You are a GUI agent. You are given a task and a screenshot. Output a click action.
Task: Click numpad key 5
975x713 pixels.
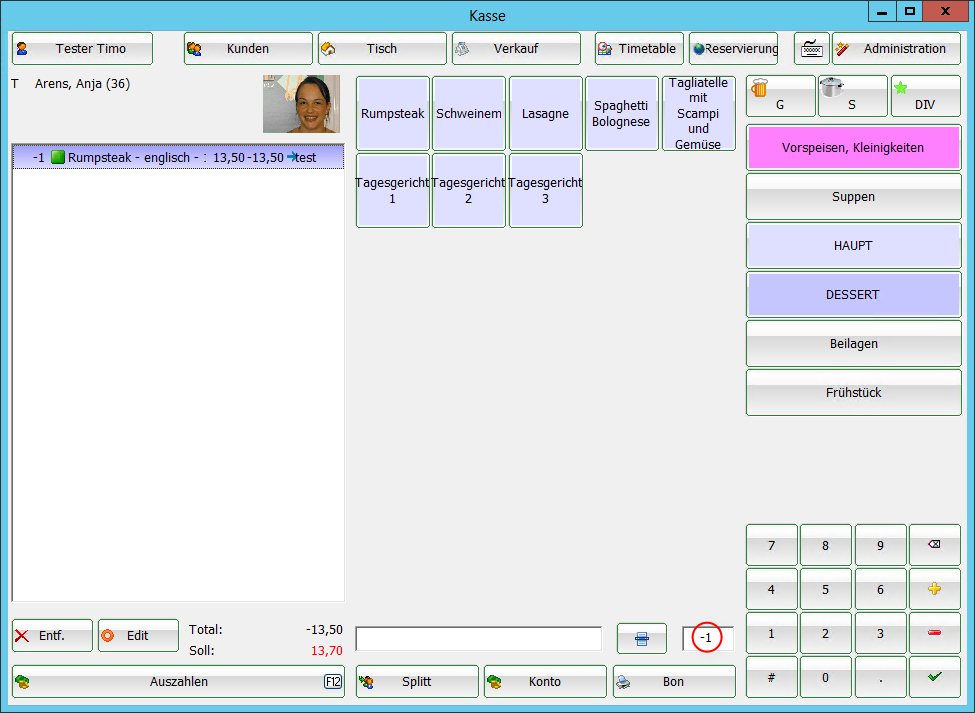(x=826, y=589)
